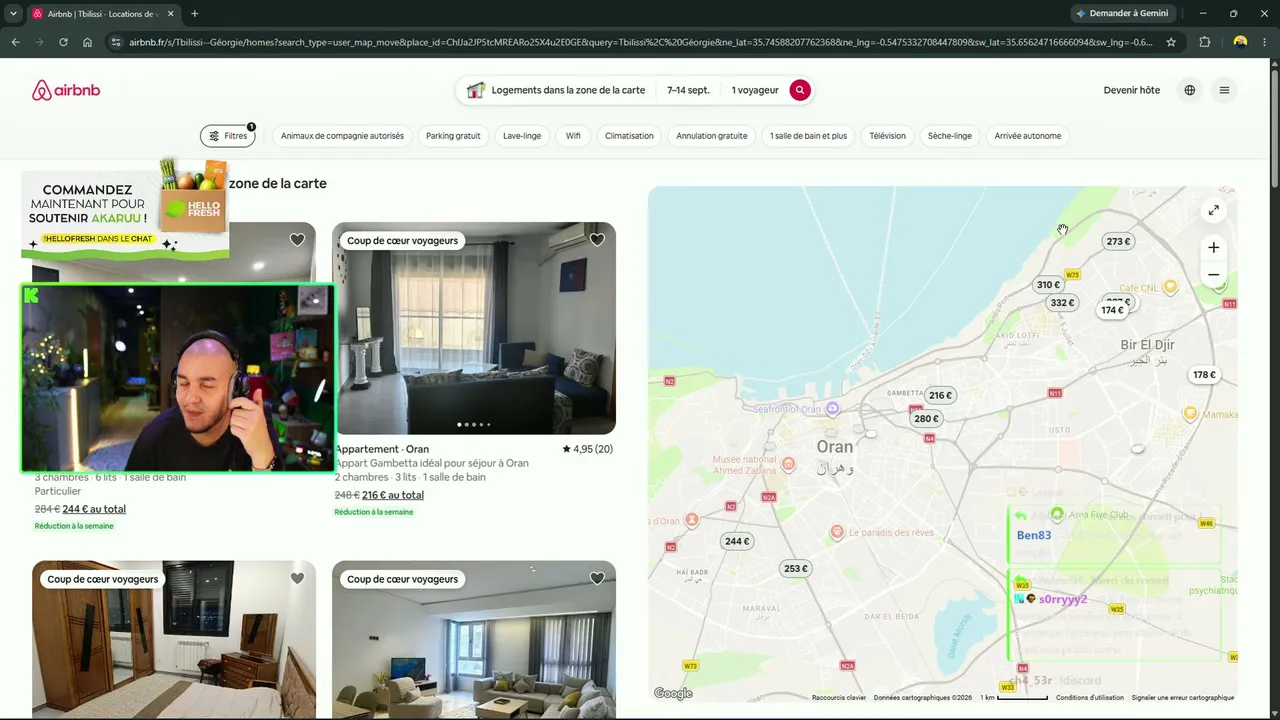Open the language and currency globe
The height and width of the screenshot is (720, 1280).
click(x=1190, y=90)
